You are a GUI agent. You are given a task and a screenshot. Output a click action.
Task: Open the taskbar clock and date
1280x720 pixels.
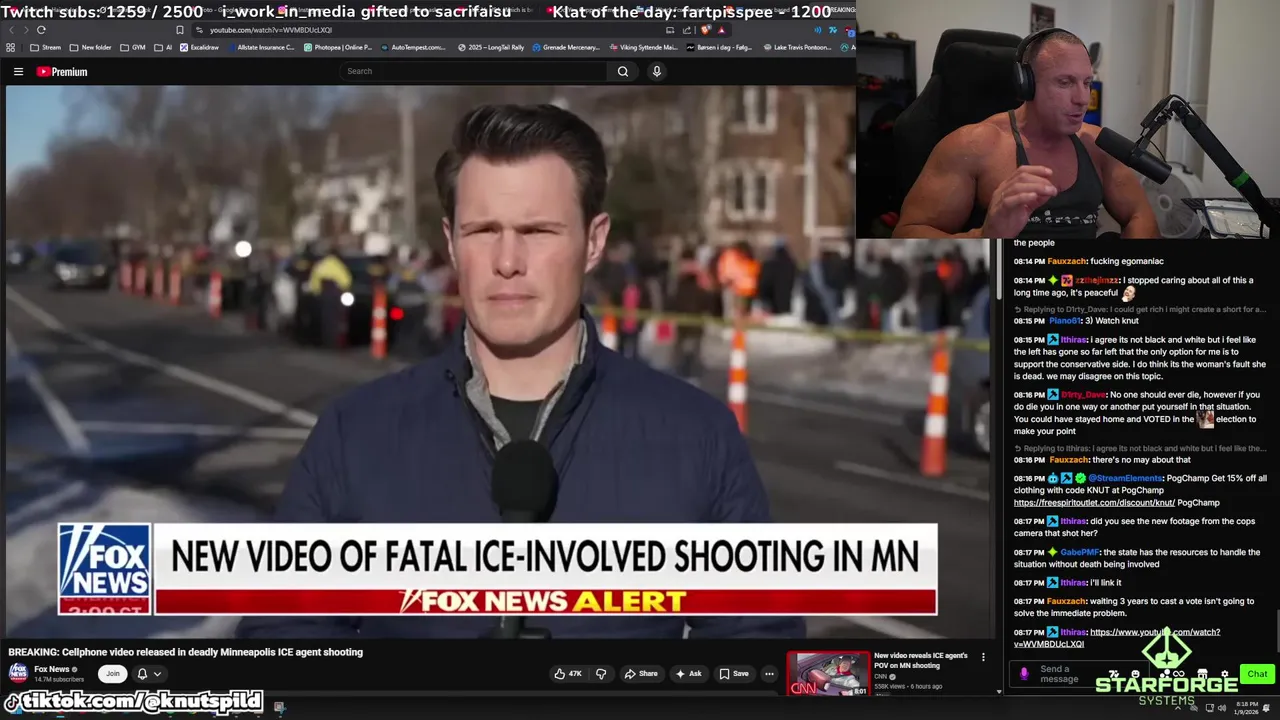pos(1246,708)
